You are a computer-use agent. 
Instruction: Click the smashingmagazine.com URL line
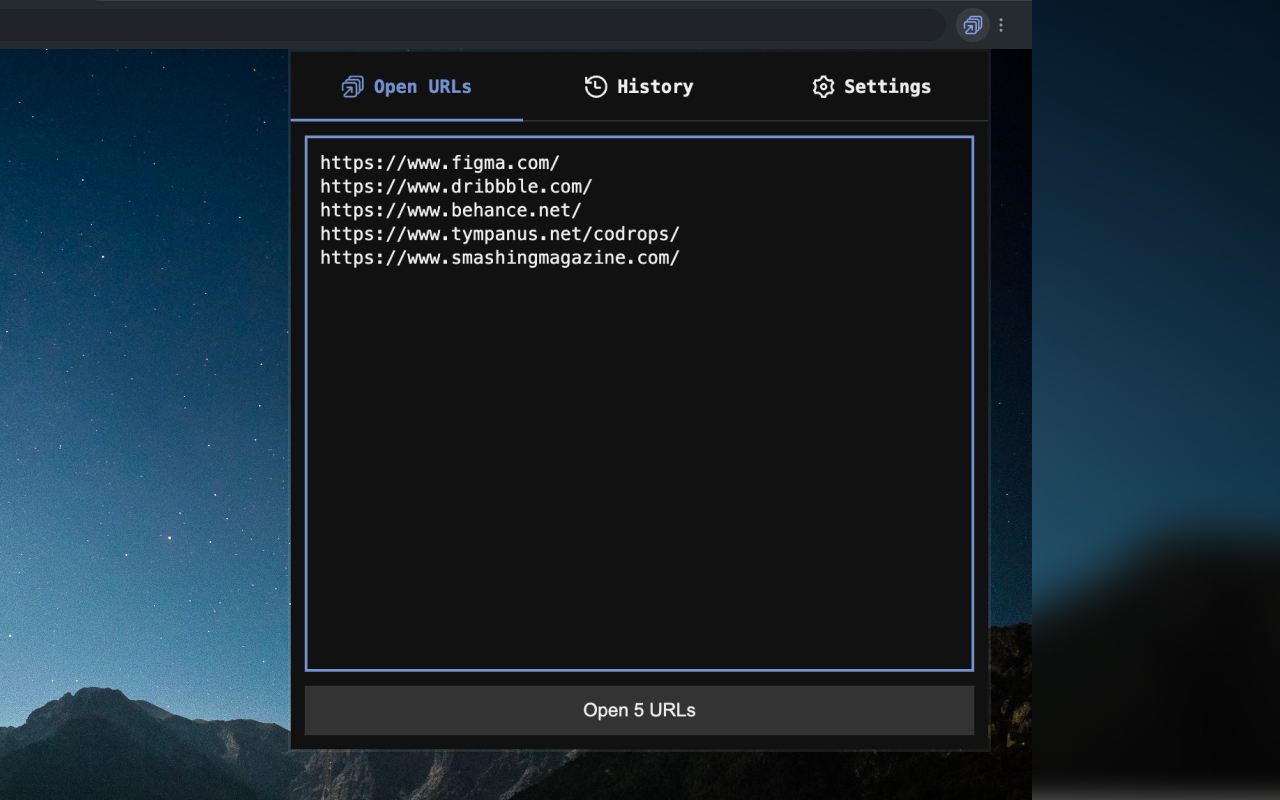[500, 258]
